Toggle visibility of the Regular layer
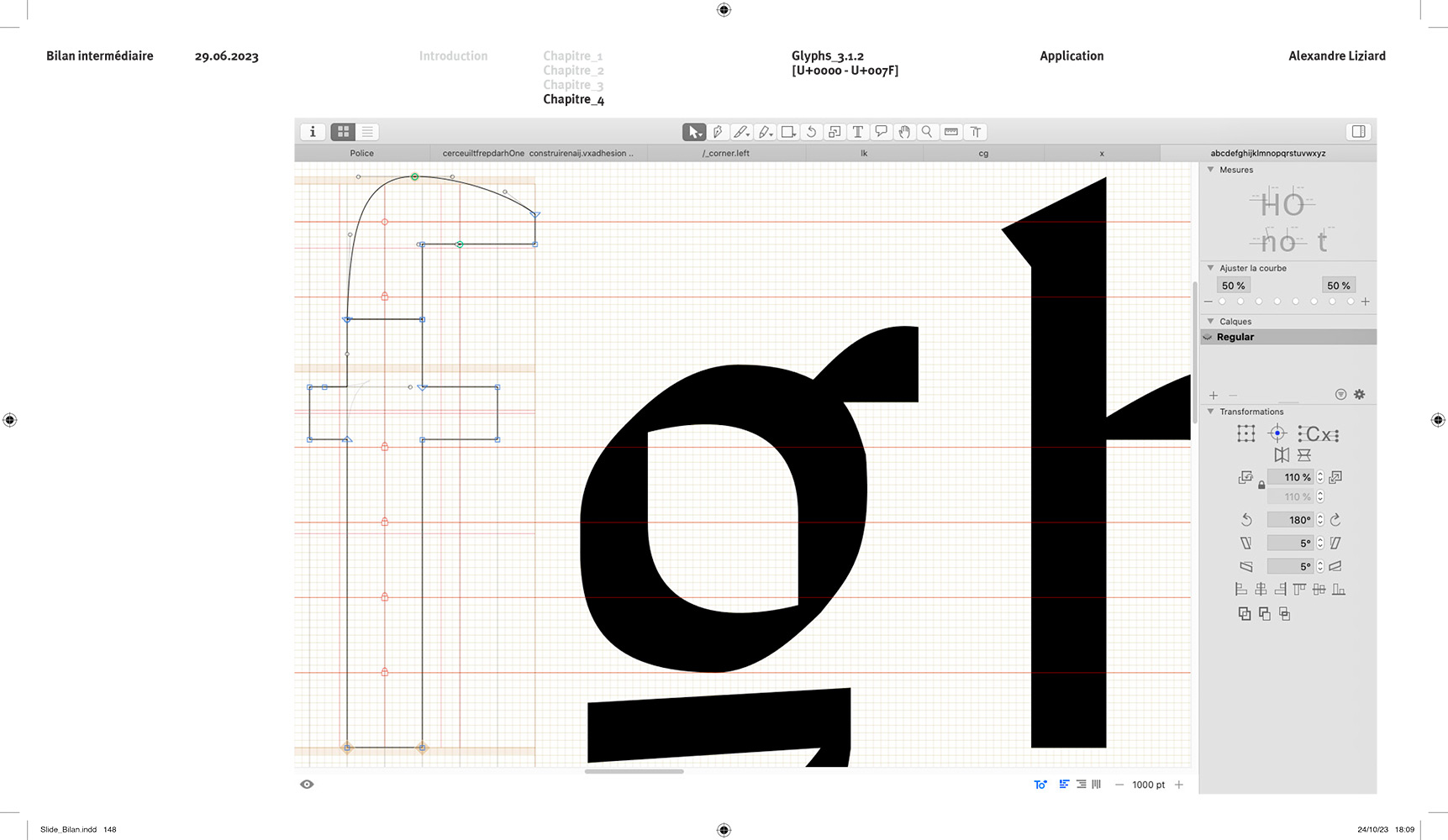This screenshot has height=840, width=1448. pos(1208,337)
